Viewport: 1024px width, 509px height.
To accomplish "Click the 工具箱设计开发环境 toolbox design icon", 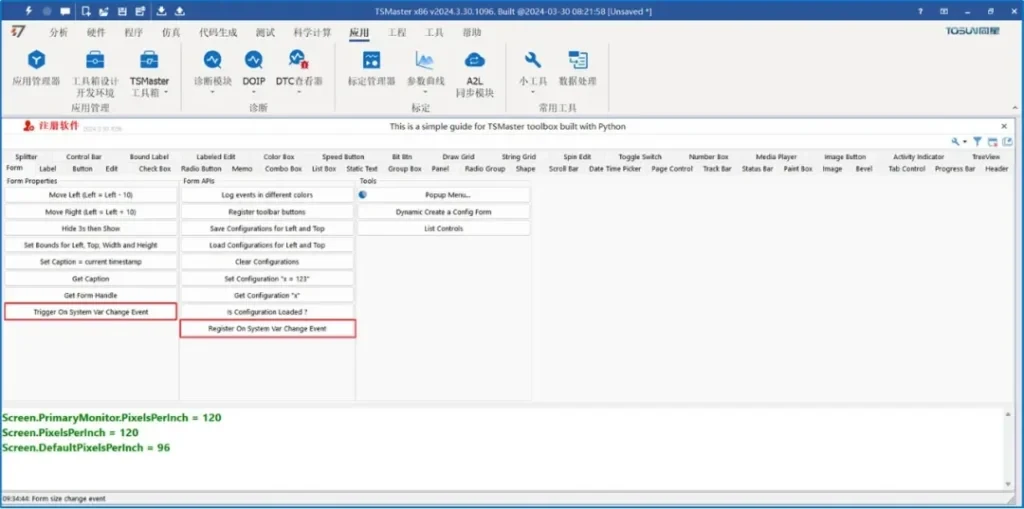I will point(95,62).
